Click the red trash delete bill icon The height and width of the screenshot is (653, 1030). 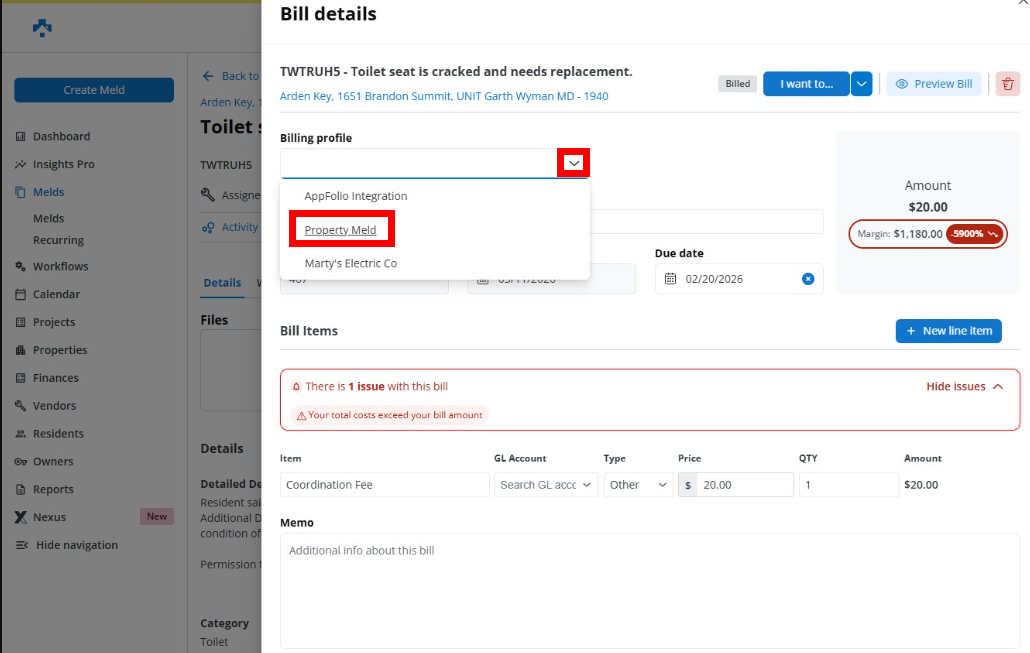coord(1008,84)
